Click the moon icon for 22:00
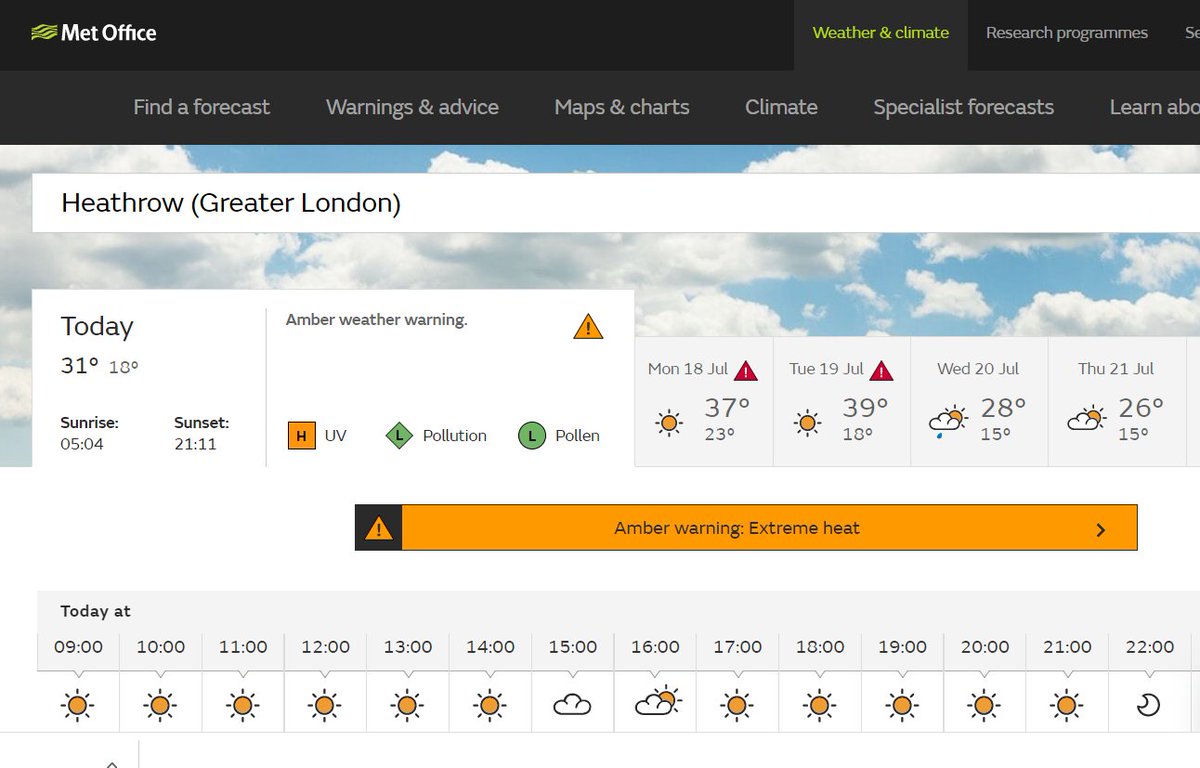The width and height of the screenshot is (1200, 768). coord(1149,704)
